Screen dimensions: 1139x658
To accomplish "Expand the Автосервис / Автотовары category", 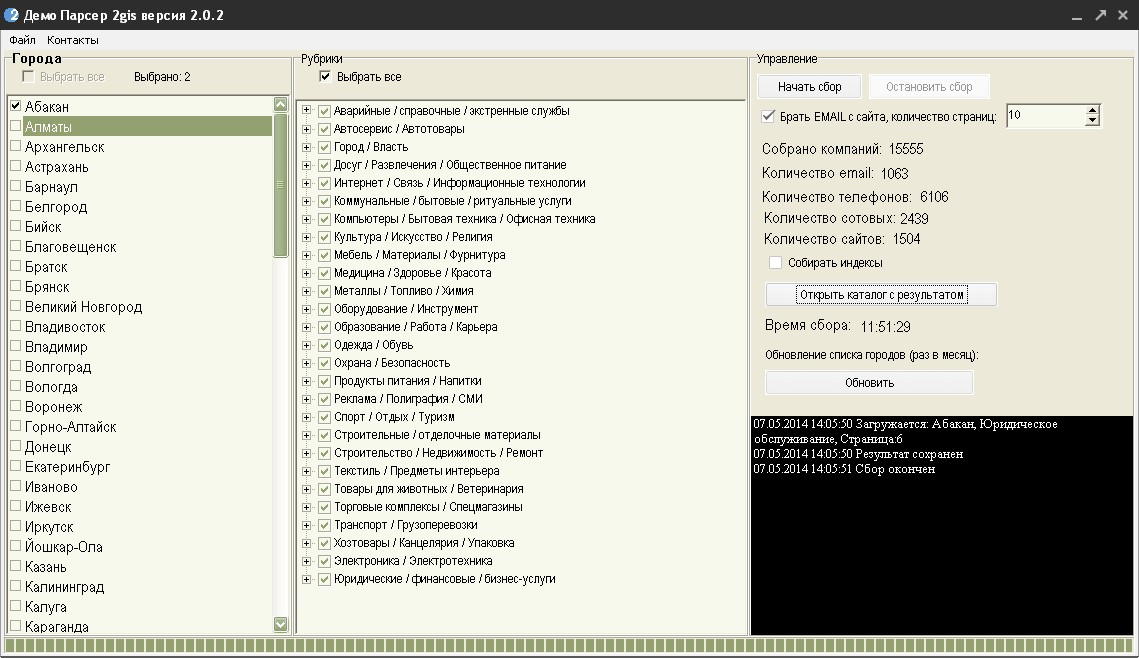I will click(x=307, y=129).
